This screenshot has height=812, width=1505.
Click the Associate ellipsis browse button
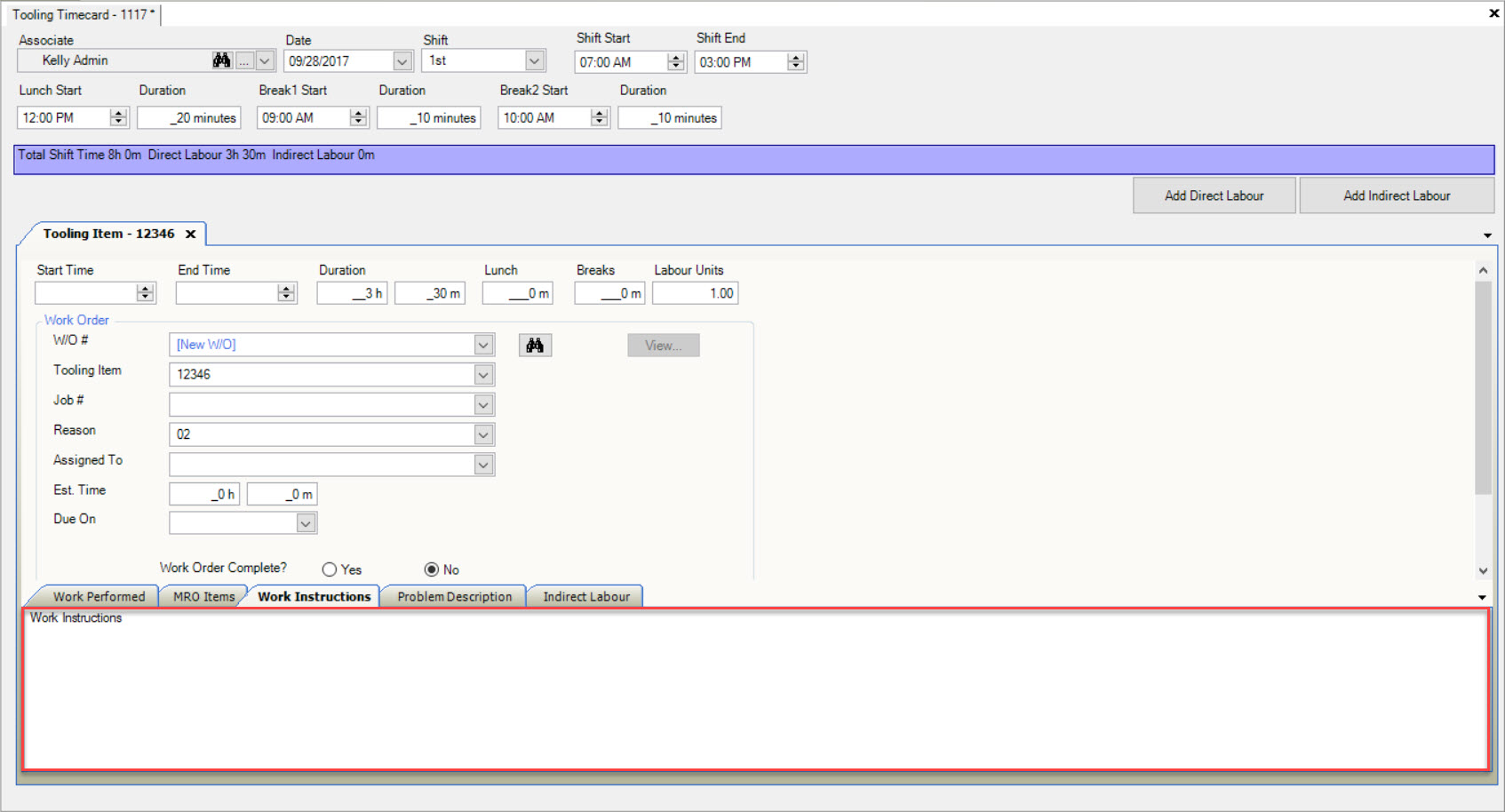click(x=244, y=61)
